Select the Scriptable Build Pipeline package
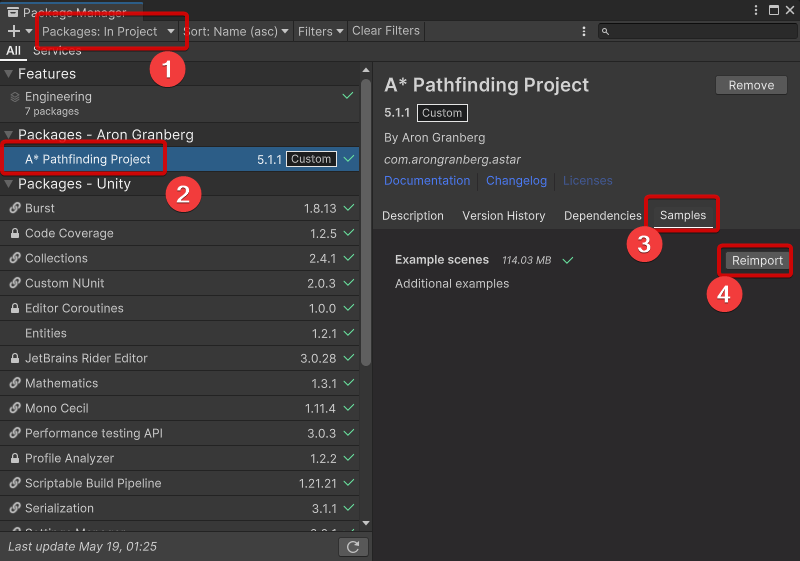Image resolution: width=800 pixels, height=561 pixels. (x=180, y=483)
